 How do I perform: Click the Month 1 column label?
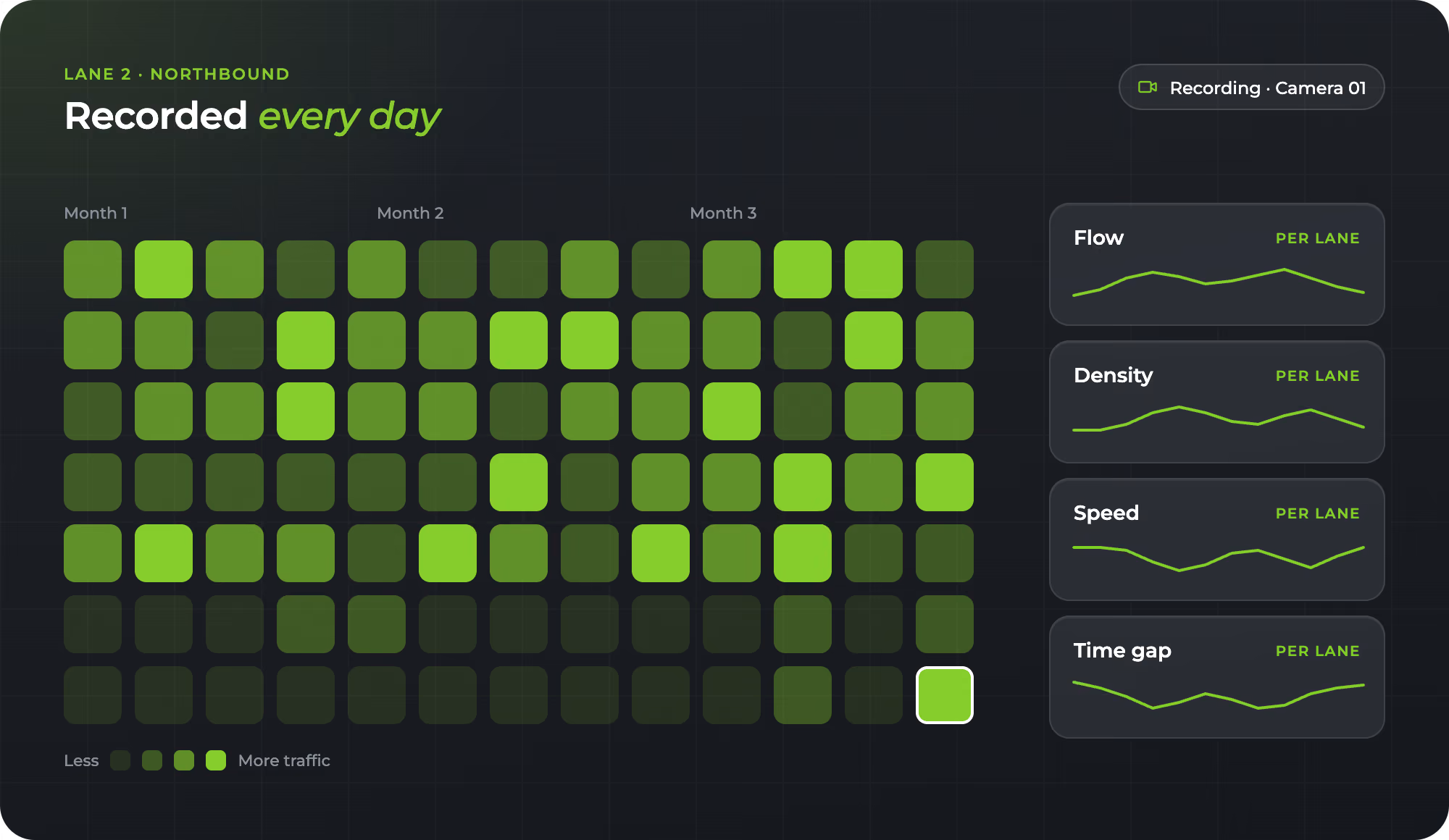coord(96,213)
